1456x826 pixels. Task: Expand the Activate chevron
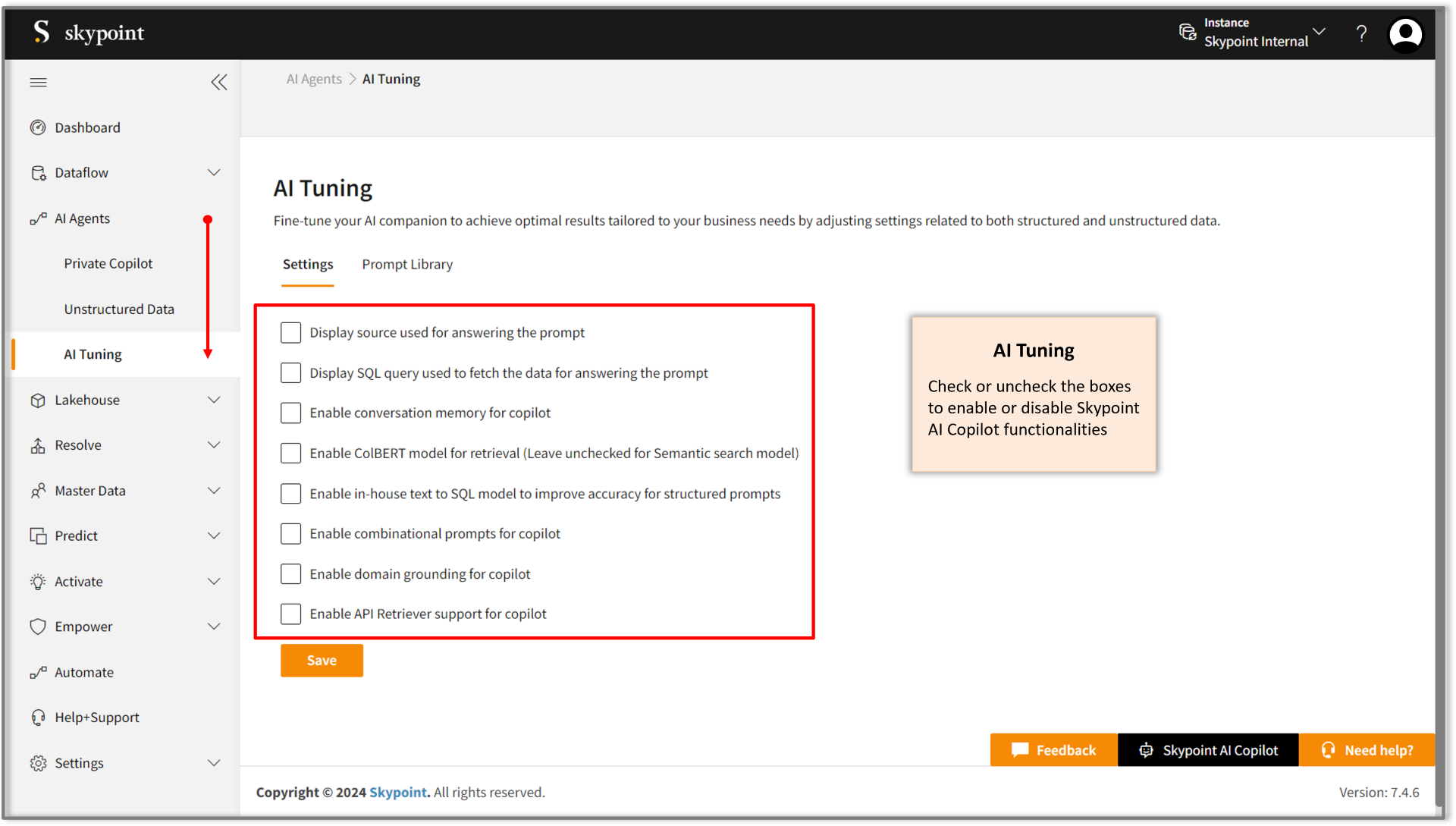click(x=214, y=582)
